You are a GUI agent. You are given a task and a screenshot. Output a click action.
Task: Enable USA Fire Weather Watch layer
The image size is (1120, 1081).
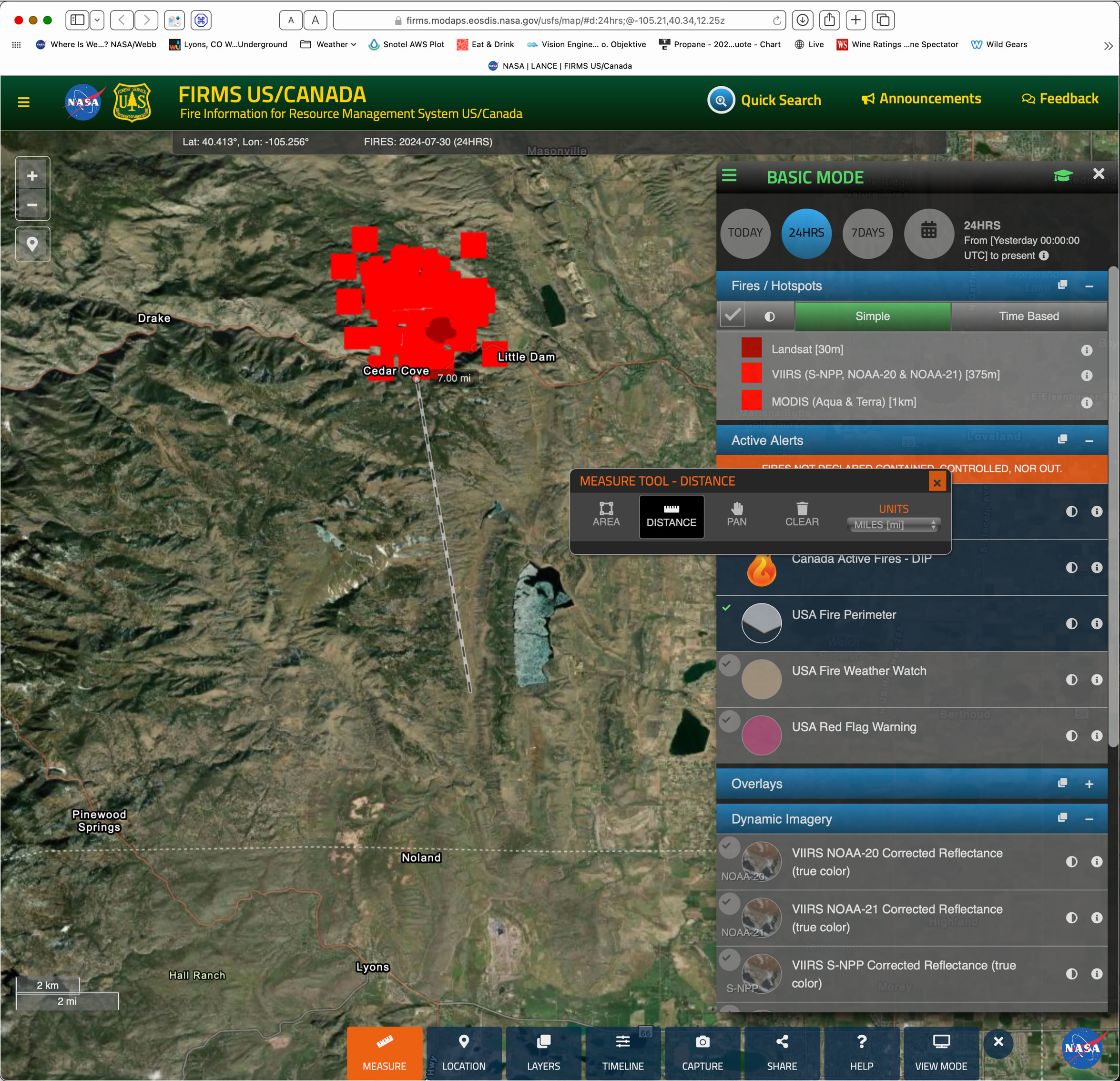click(729, 664)
